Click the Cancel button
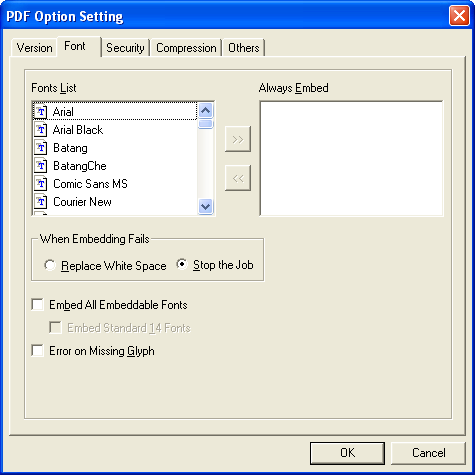This screenshot has height=475, width=475. (428, 453)
